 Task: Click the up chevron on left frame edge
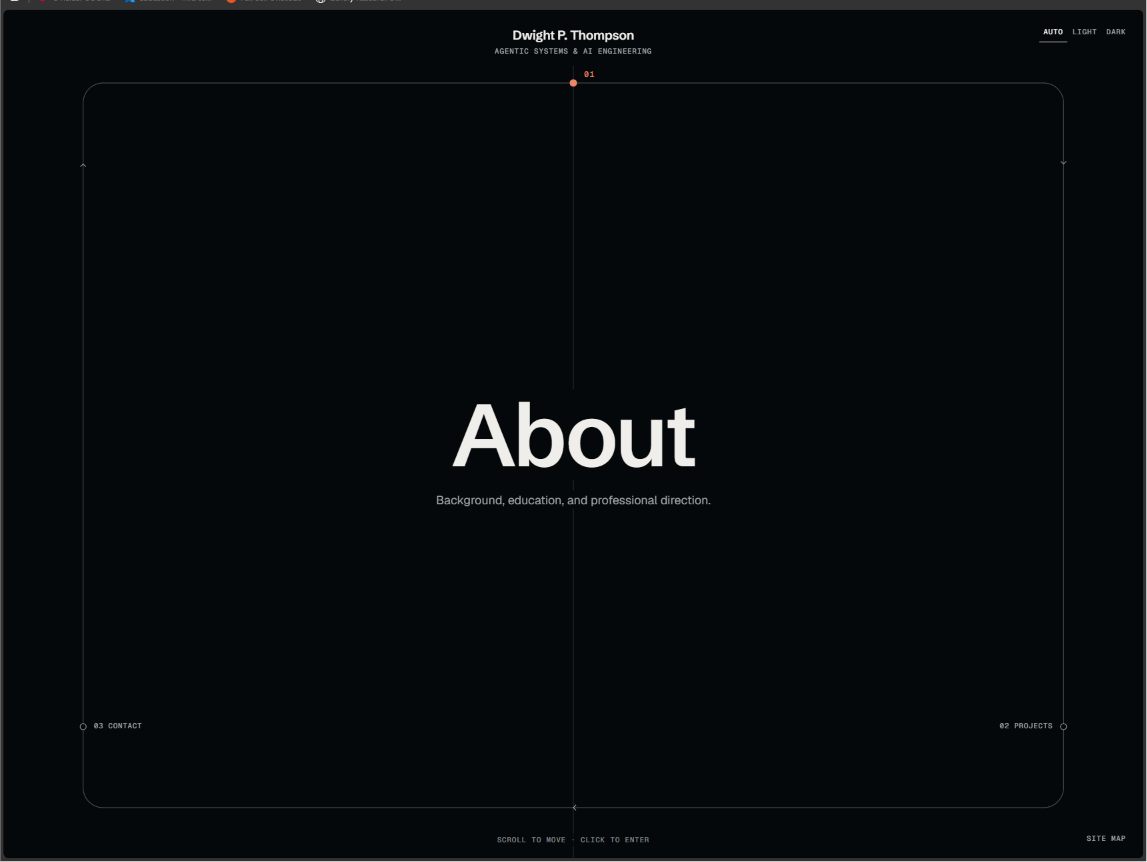point(83,165)
